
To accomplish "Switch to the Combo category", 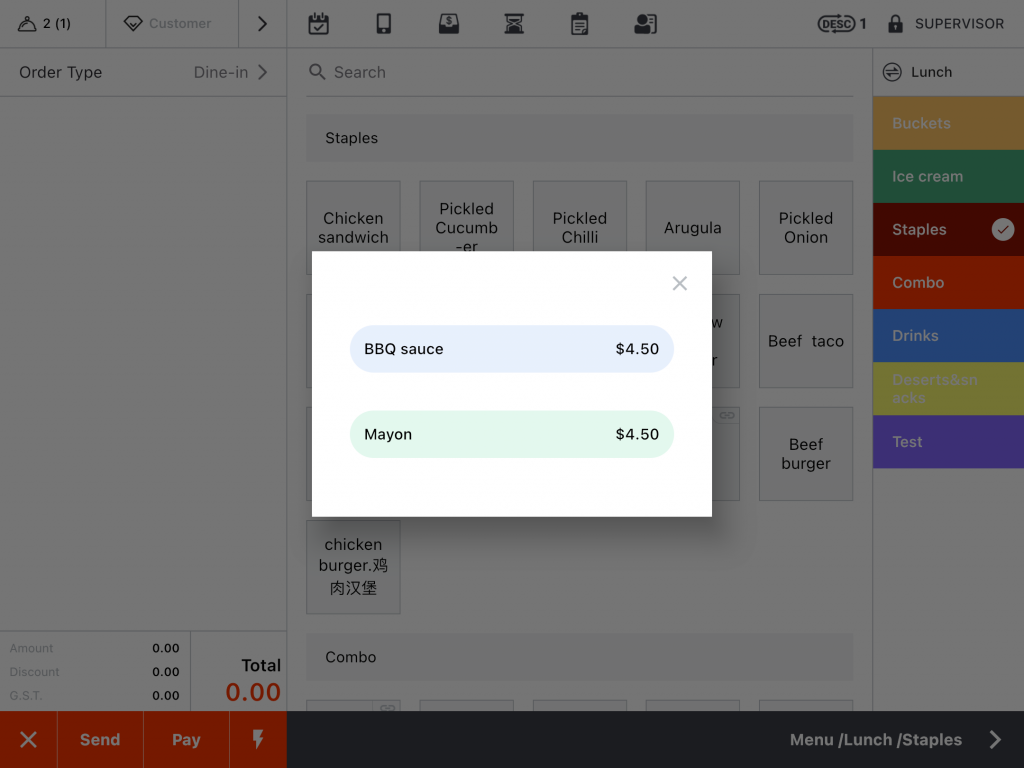I will 948,283.
